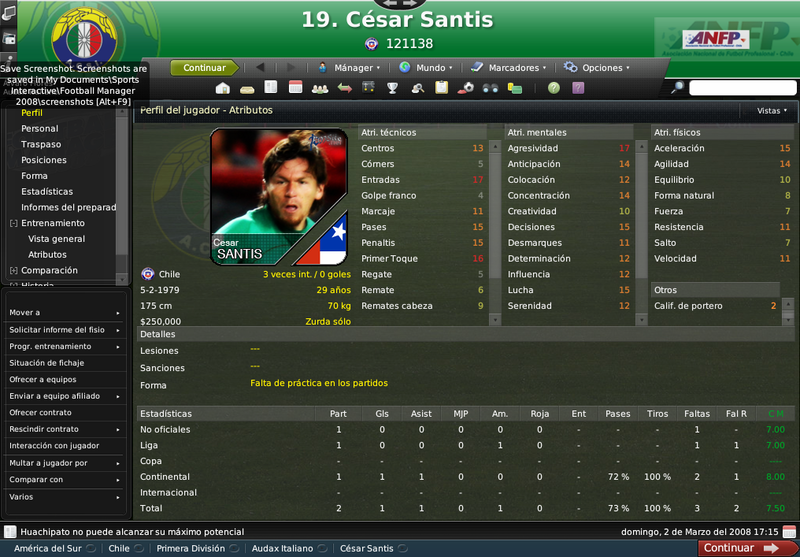This screenshot has height=557, width=800.
Task: Open Audax Italiano breadcrumb link
Action: click(x=282, y=549)
